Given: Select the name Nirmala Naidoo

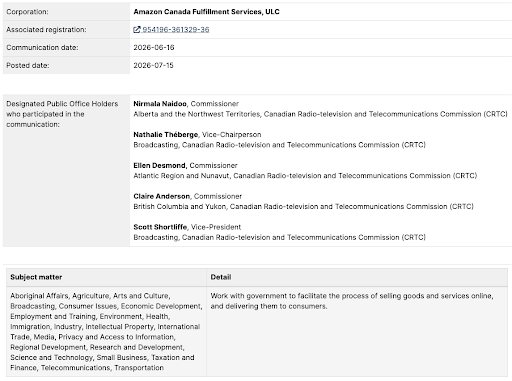Looking at the screenshot, I should tap(160, 104).
